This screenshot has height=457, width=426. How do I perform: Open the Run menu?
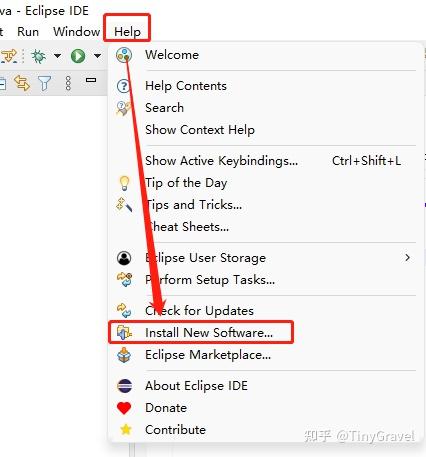[28, 32]
